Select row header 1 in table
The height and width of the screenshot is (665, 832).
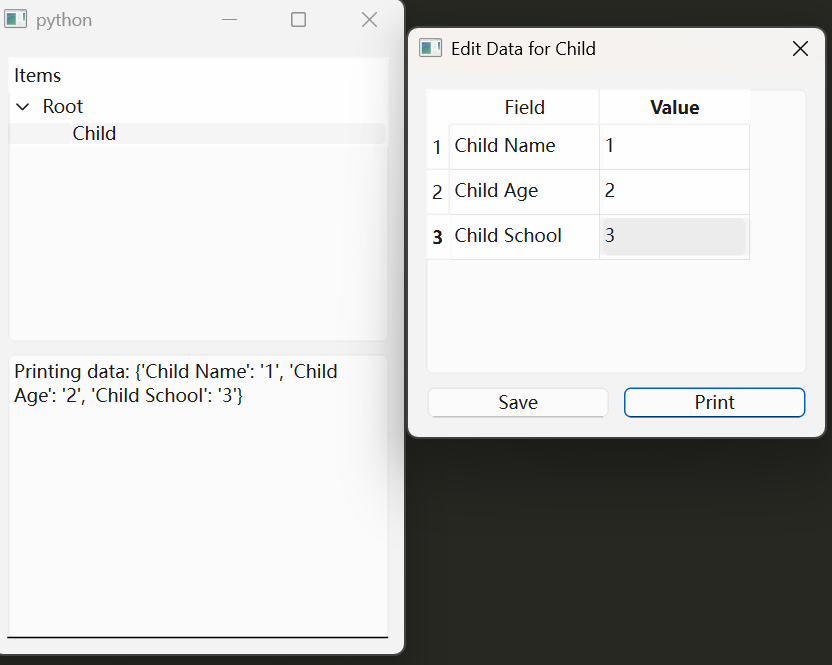point(438,147)
